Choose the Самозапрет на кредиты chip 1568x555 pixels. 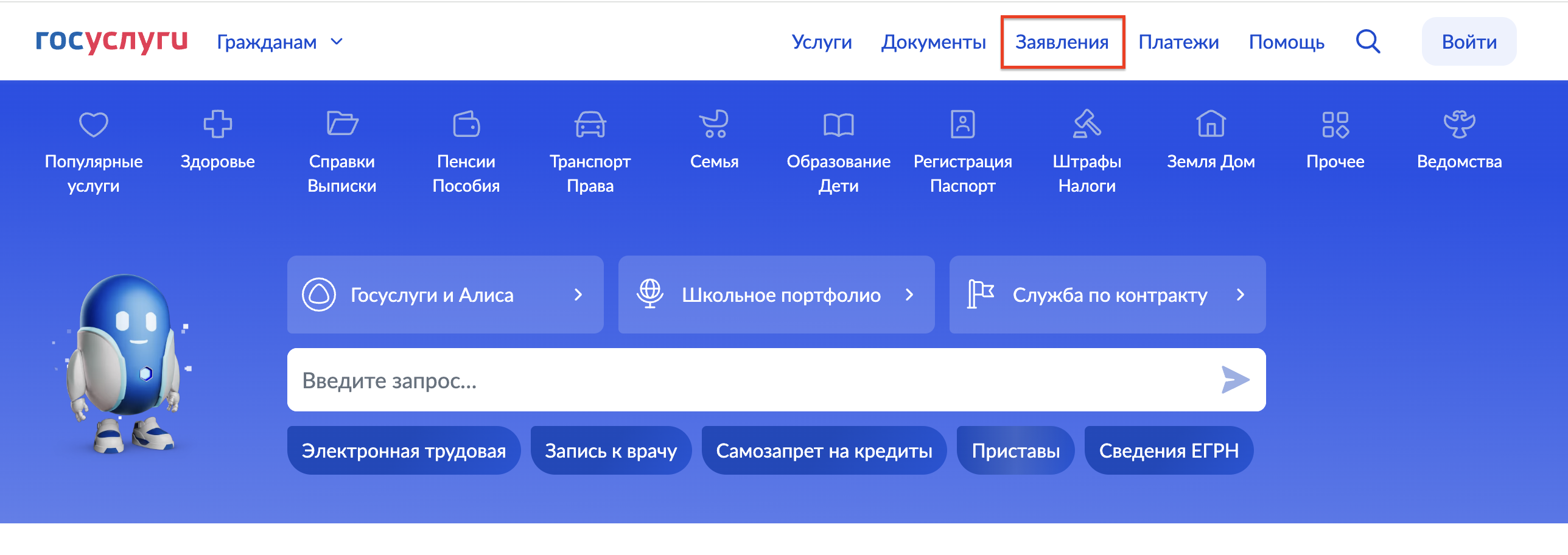pos(824,450)
